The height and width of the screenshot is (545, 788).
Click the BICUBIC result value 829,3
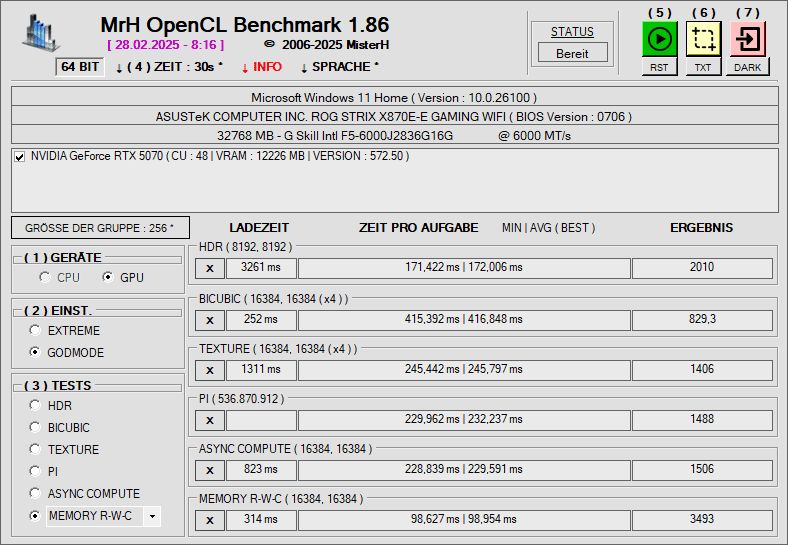(x=702, y=320)
